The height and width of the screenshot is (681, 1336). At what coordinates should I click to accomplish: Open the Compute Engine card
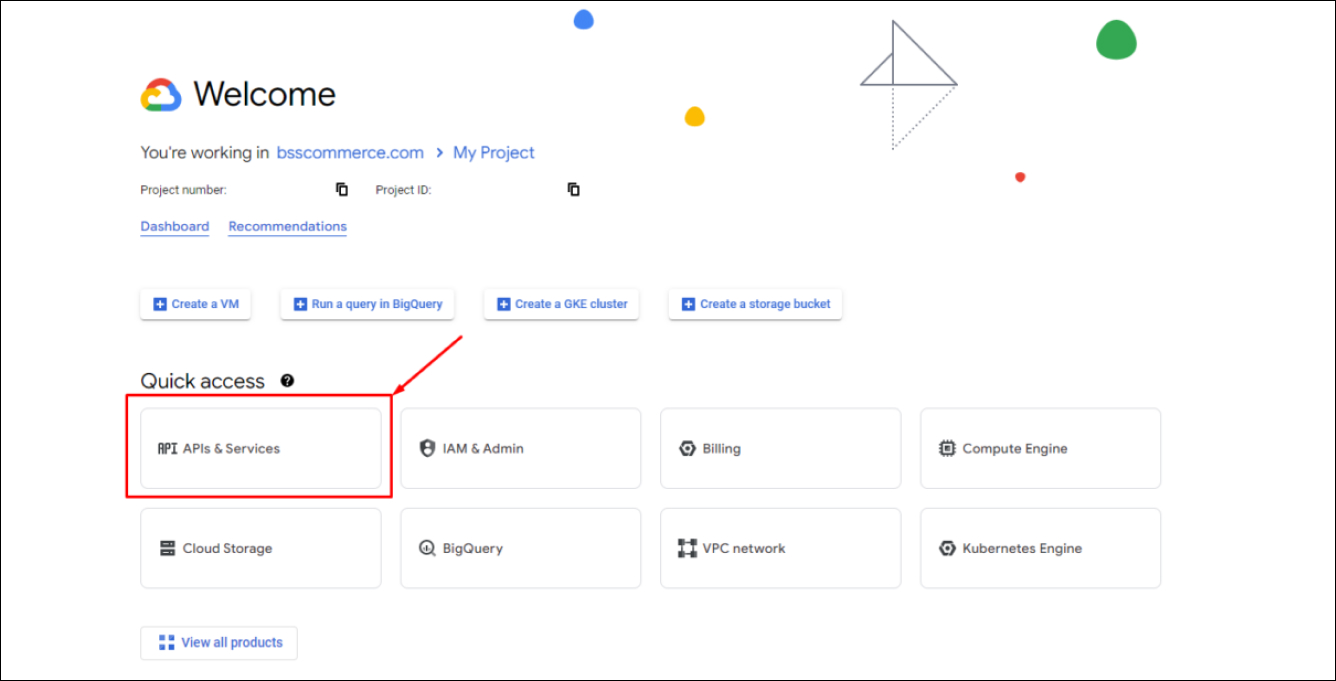(x=1041, y=448)
